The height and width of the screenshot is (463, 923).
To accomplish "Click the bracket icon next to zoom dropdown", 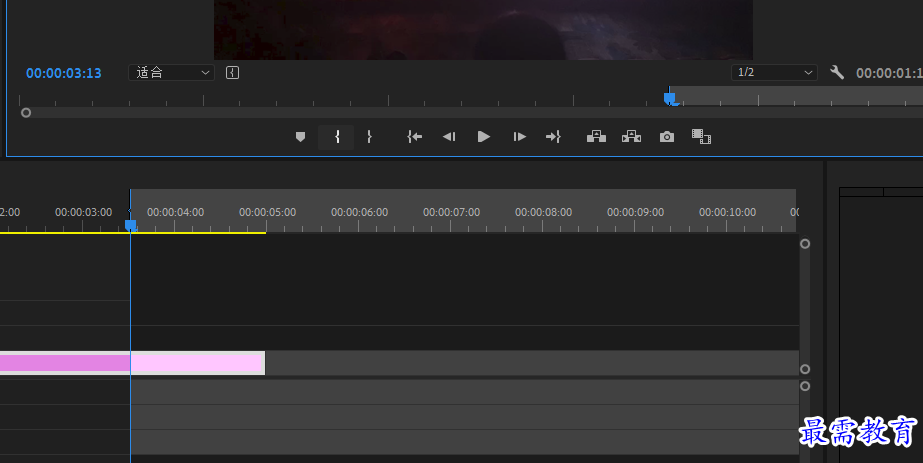I will (x=233, y=72).
